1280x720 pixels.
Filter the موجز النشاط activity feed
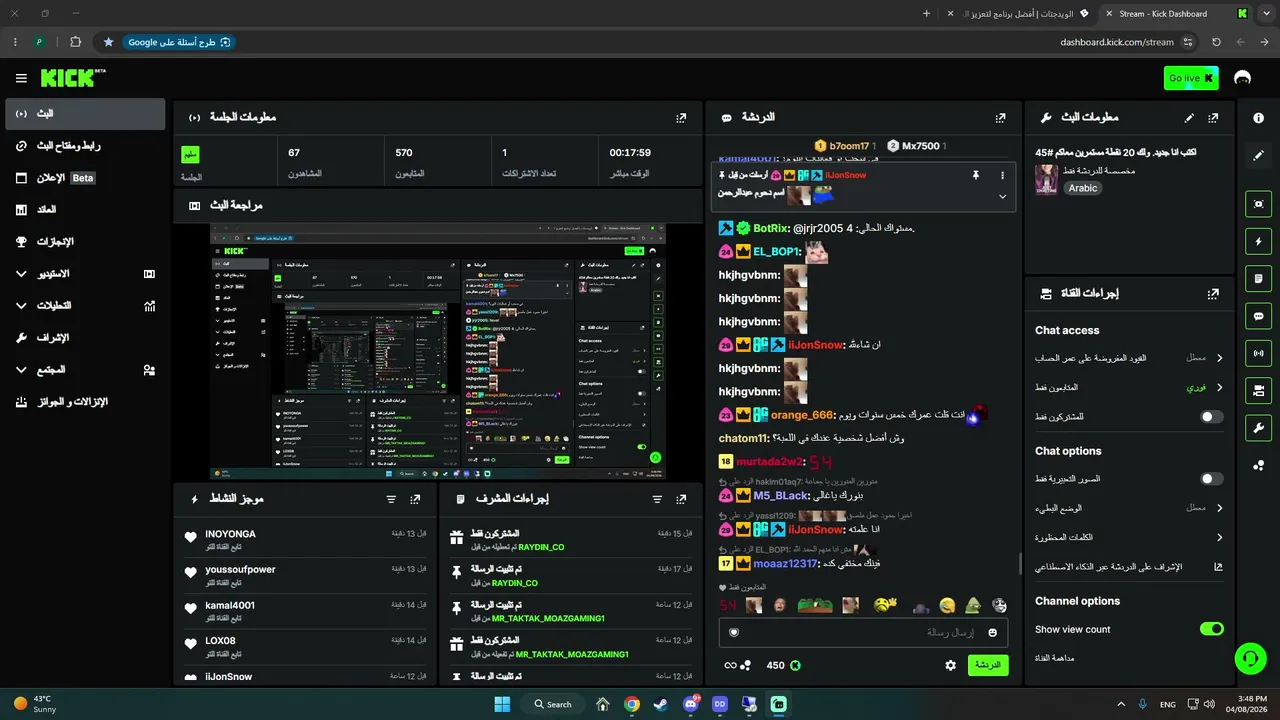tap(391, 498)
